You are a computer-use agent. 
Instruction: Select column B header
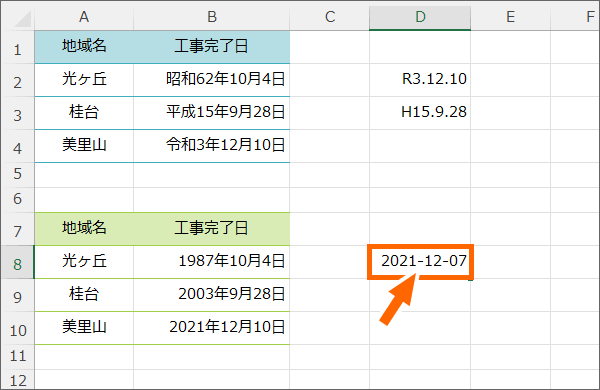point(212,17)
